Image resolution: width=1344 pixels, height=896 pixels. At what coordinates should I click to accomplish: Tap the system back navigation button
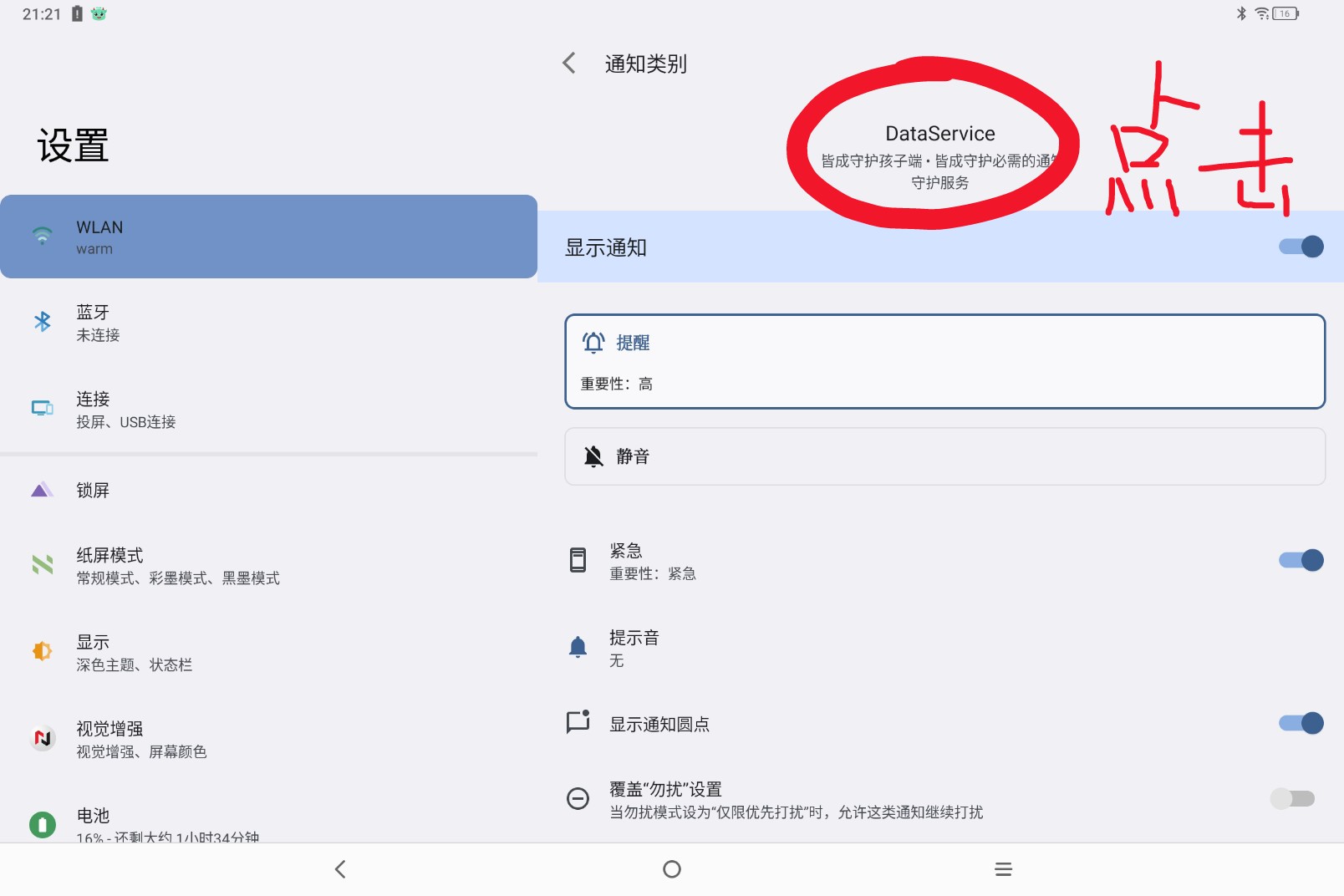pos(340,869)
